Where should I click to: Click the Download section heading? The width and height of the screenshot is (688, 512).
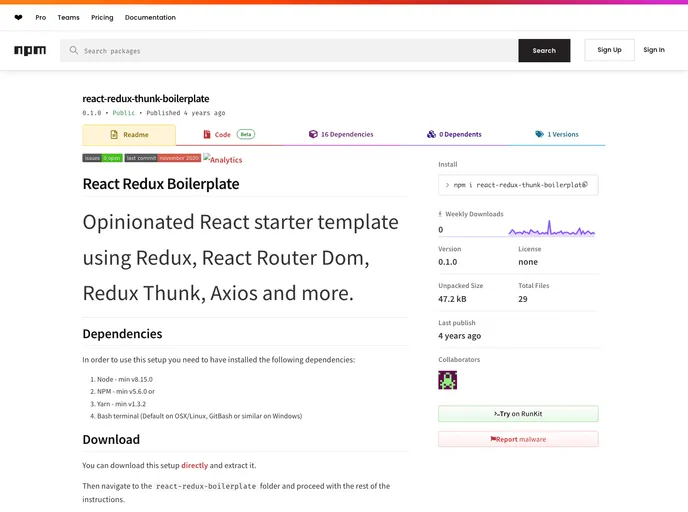(111, 440)
